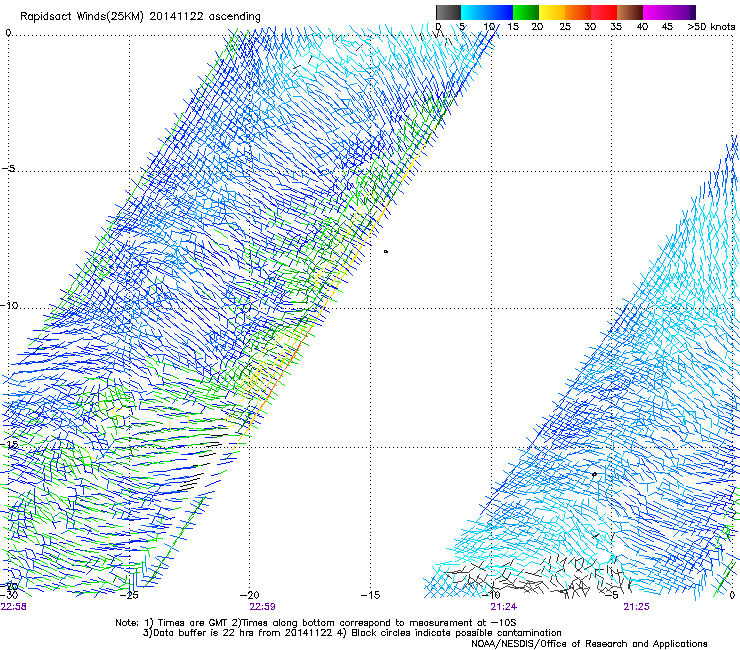Click the '-25' longitude label on bottom axis

[130, 595]
